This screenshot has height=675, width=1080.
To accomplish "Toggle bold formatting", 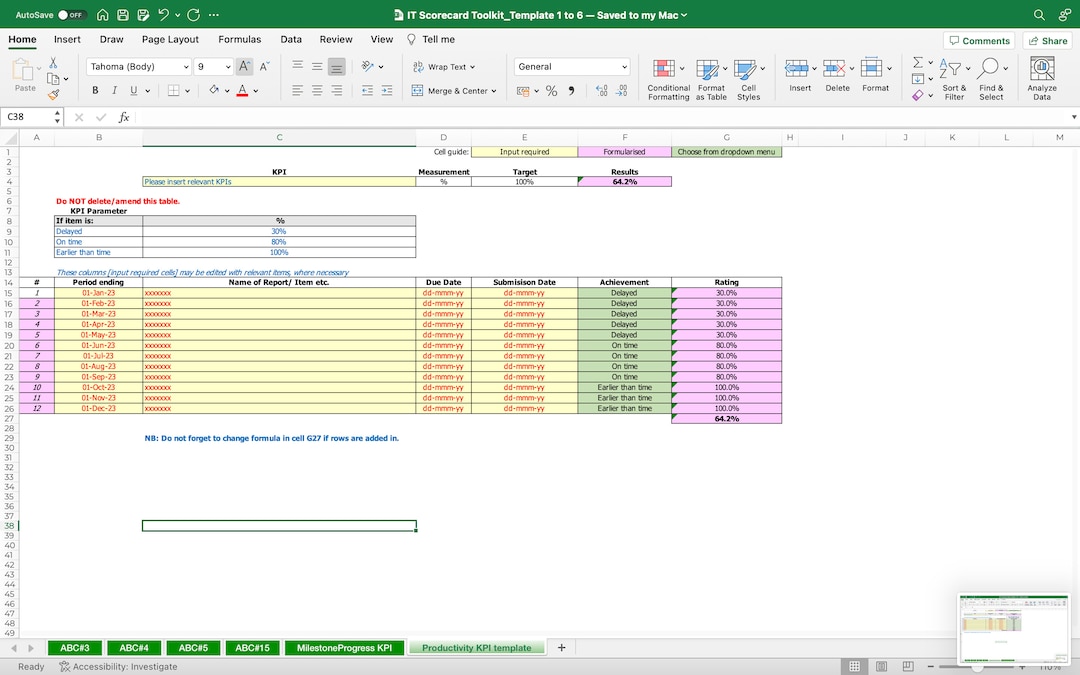I will [x=95, y=90].
